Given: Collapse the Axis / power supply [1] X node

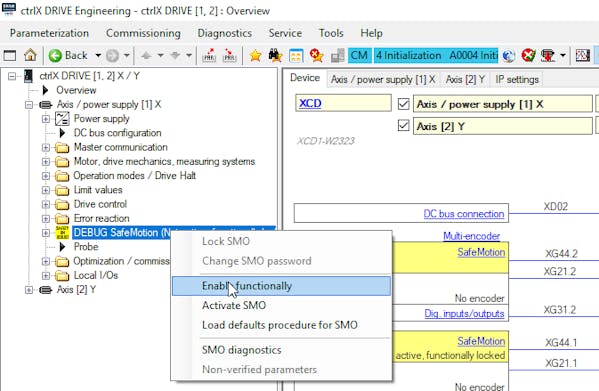Looking at the screenshot, I should pos(29,105).
